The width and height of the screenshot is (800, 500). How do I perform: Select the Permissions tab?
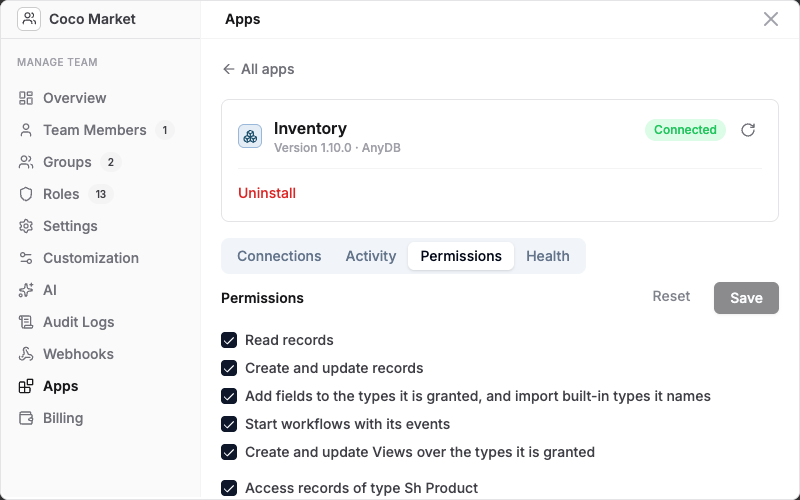tap(461, 256)
